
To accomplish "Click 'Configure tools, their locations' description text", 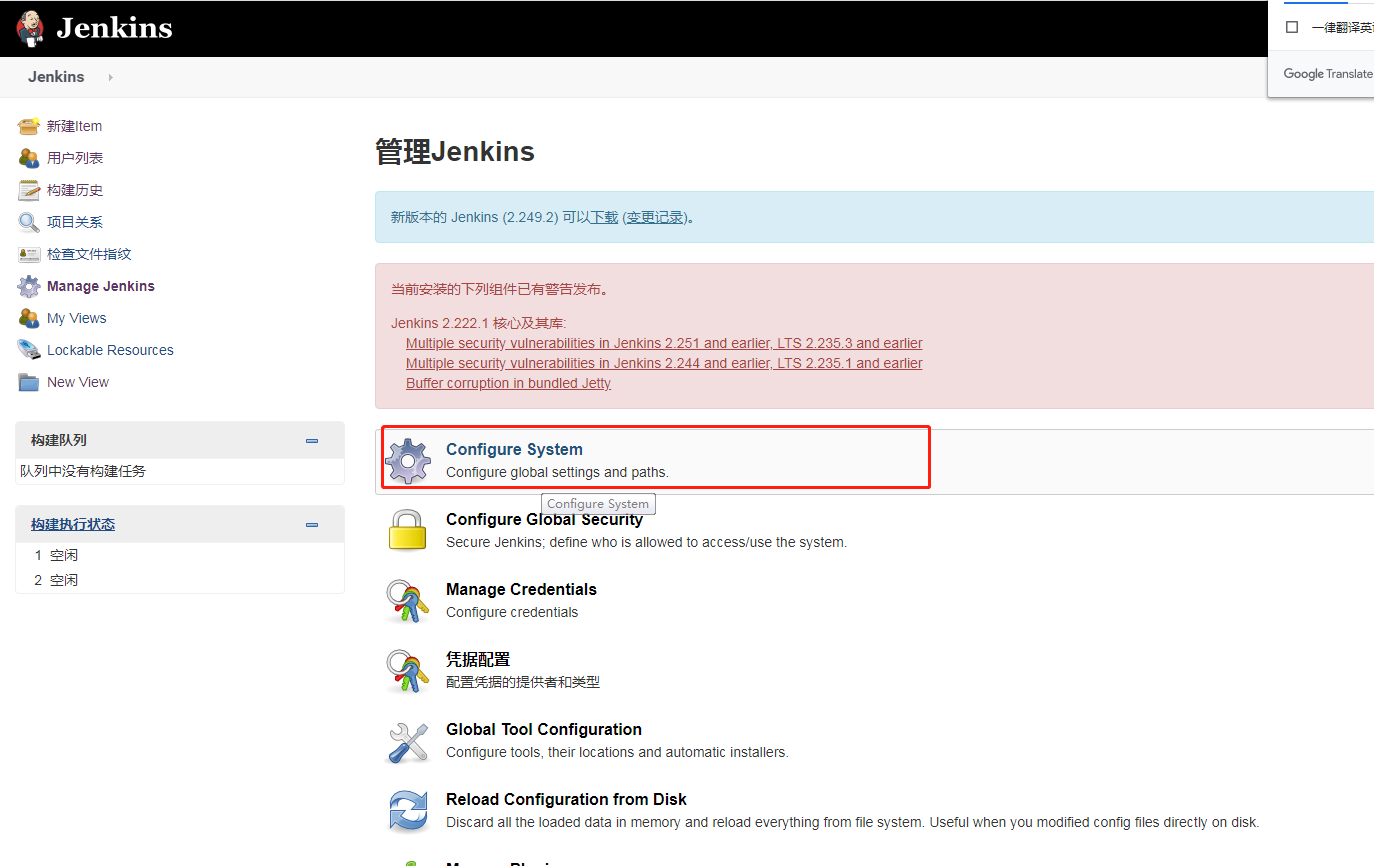I will pyautogui.click(x=617, y=752).
